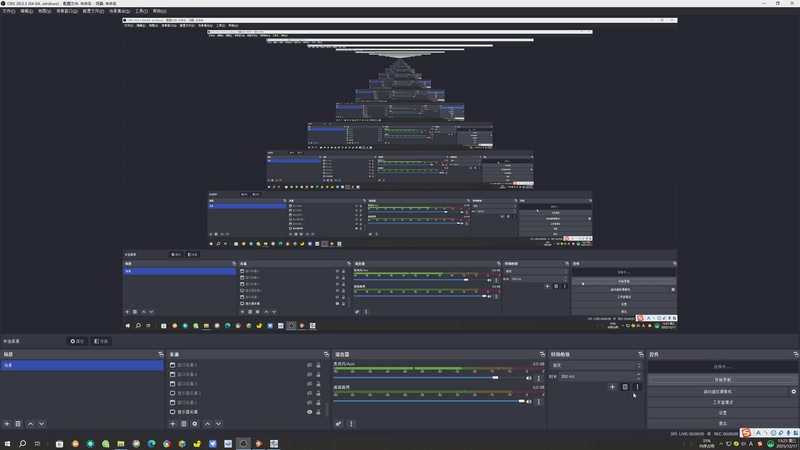Image resolution: width=800 pixels, height=450 pixels.
Task: Click the streaming button at top of Controls
Action: (722, 367)
